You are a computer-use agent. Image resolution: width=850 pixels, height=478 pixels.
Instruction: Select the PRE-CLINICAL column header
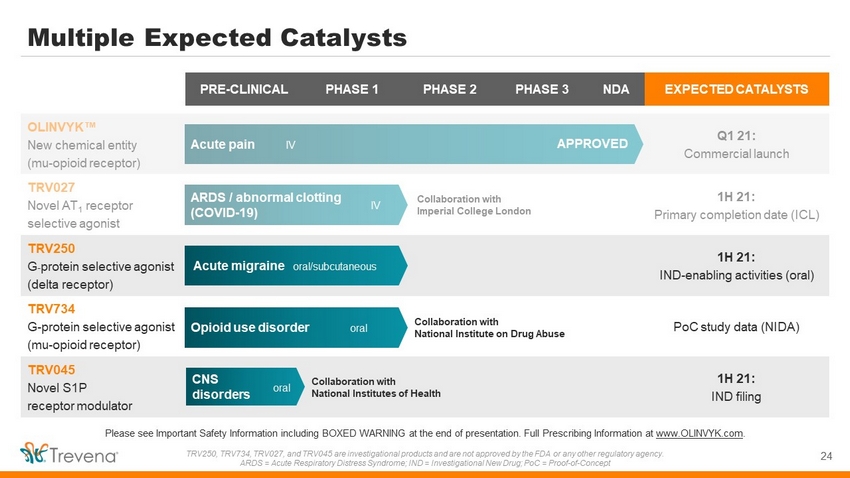click(x=244, y=89)
